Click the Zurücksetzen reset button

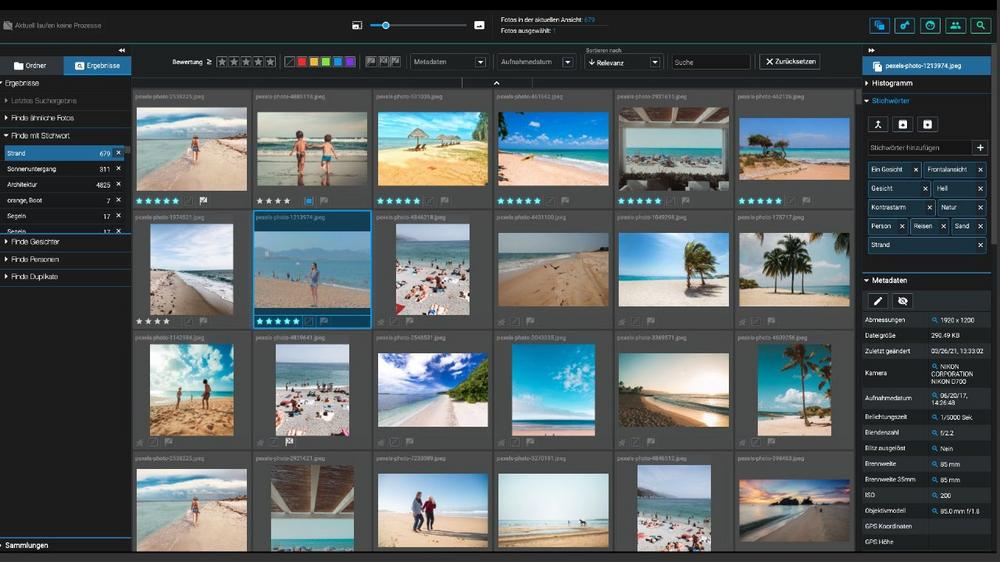tap(790, 62)
